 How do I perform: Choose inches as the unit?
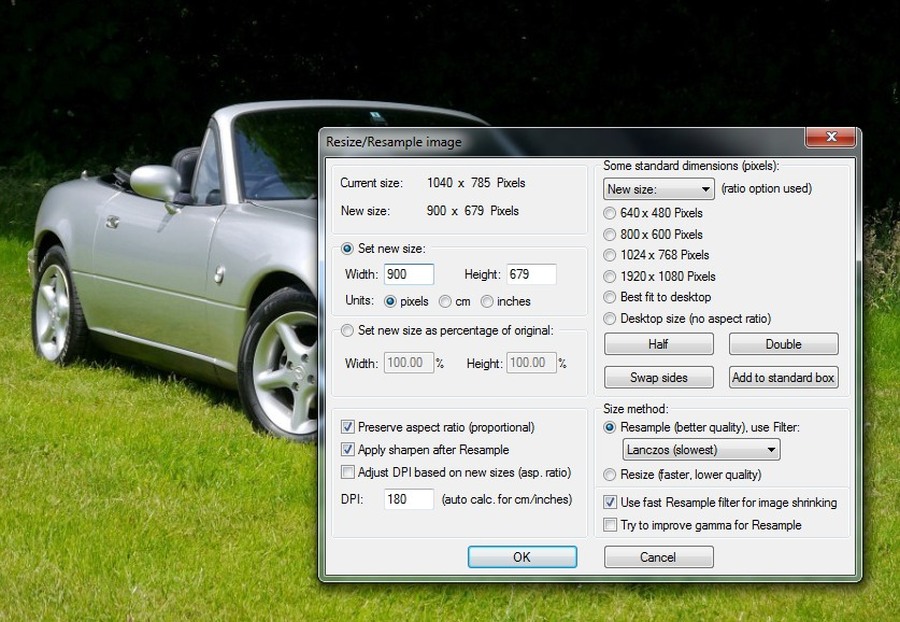pos(487,301)
